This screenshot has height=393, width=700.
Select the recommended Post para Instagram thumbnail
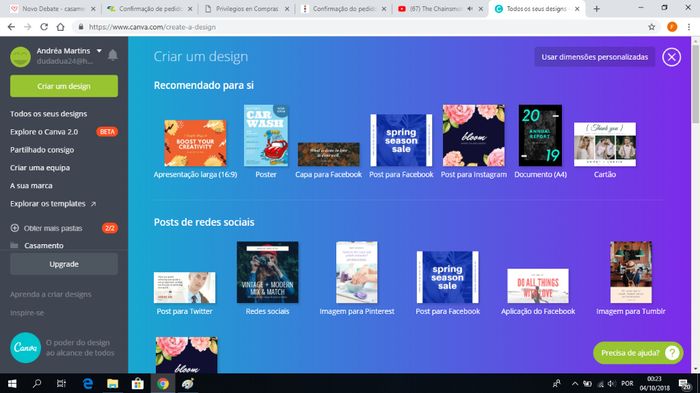(x=474, y=135)
